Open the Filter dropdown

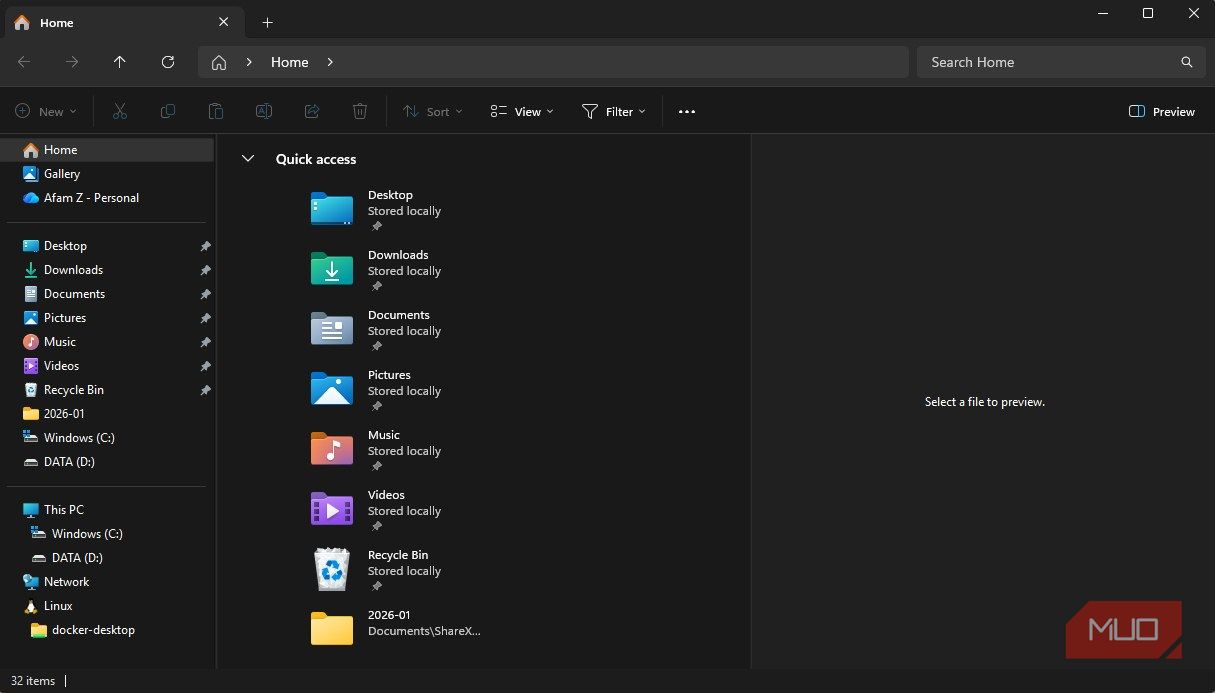click(614, 112)
